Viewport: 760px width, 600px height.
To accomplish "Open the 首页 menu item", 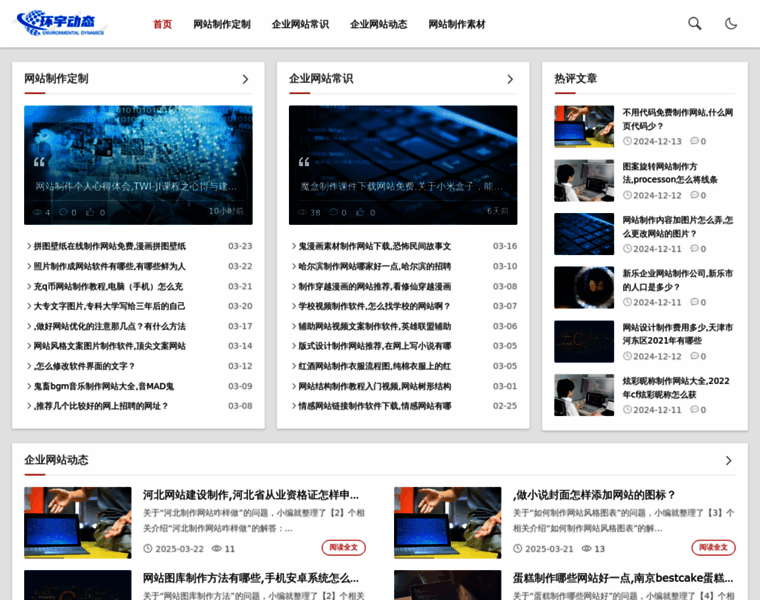I will [162, 24].
